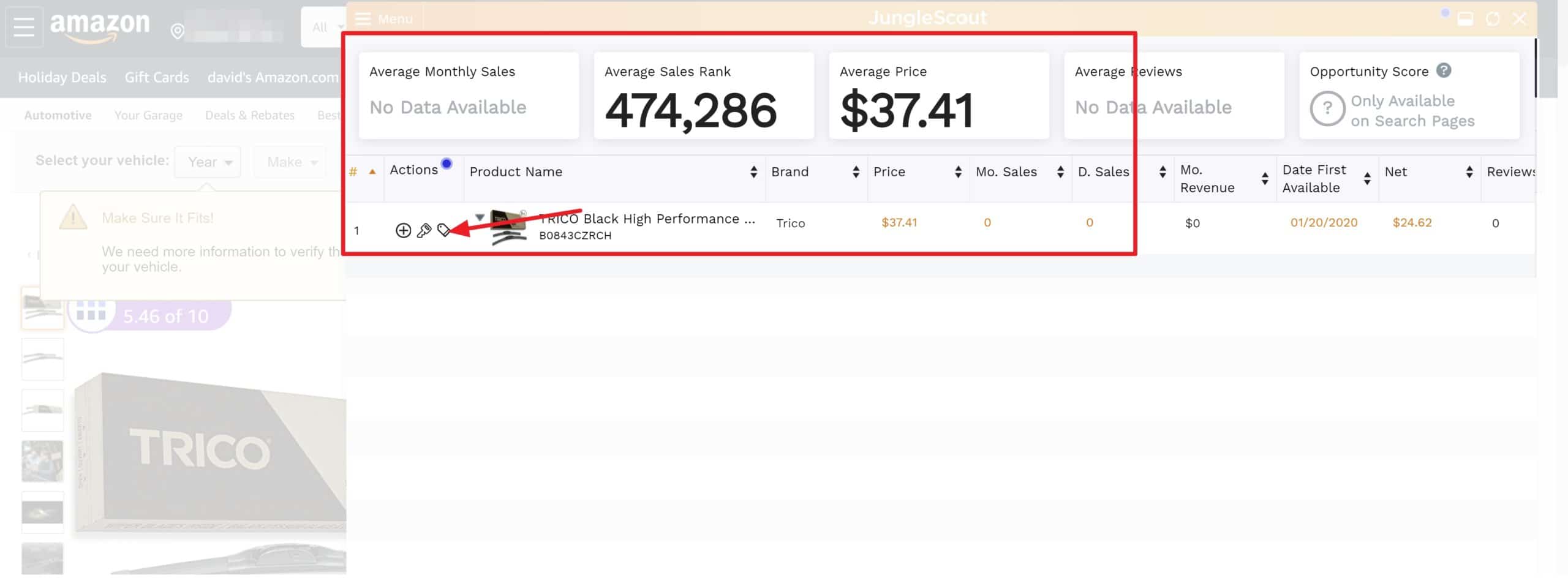1568x586 pixels.
Task: Sort by Date First Available column
Action: tap(1367, 179)
